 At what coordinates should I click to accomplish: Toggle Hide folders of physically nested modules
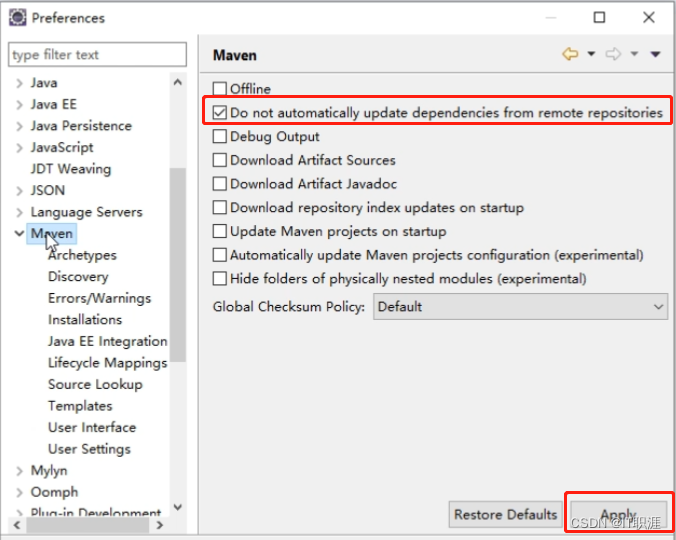(219, 278)
